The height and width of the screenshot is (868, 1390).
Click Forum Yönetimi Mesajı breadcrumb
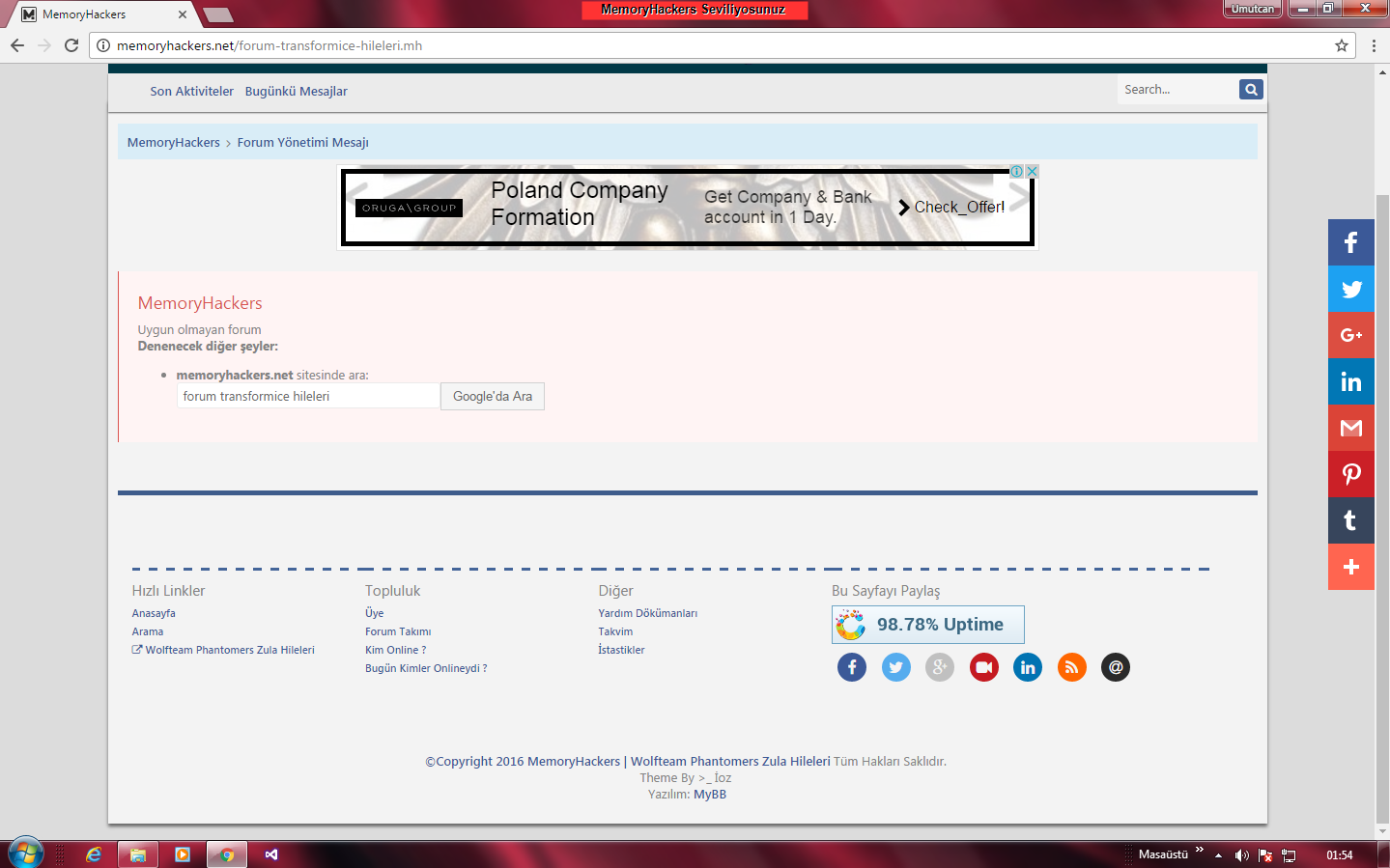click(302, 142)
